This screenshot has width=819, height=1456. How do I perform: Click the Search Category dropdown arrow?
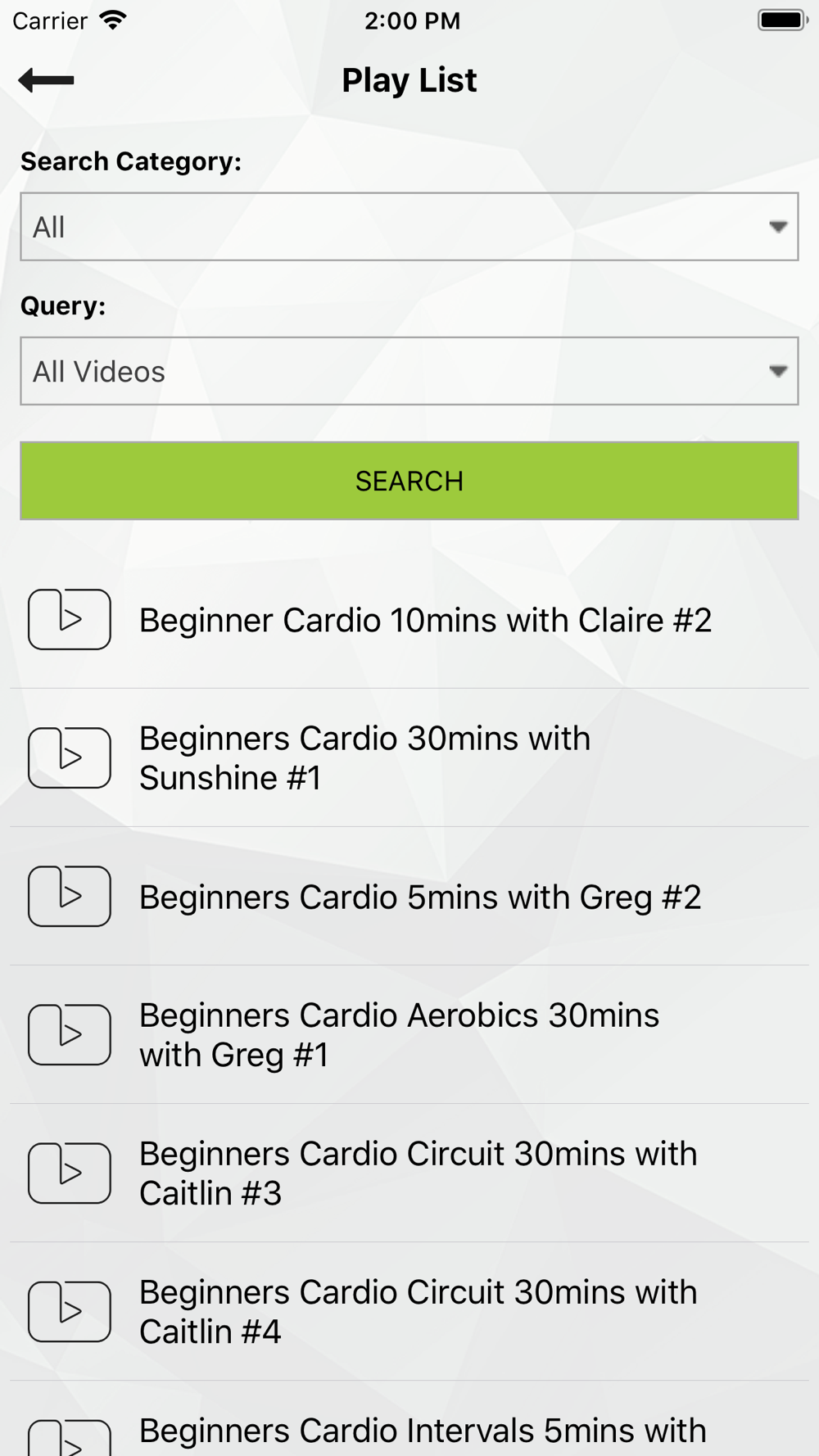point(778,227)
